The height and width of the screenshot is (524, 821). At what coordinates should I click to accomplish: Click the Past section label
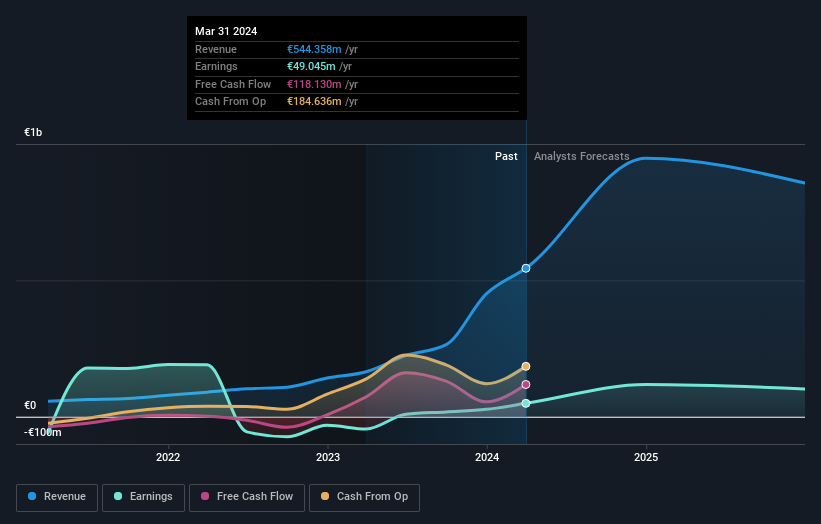506,157
